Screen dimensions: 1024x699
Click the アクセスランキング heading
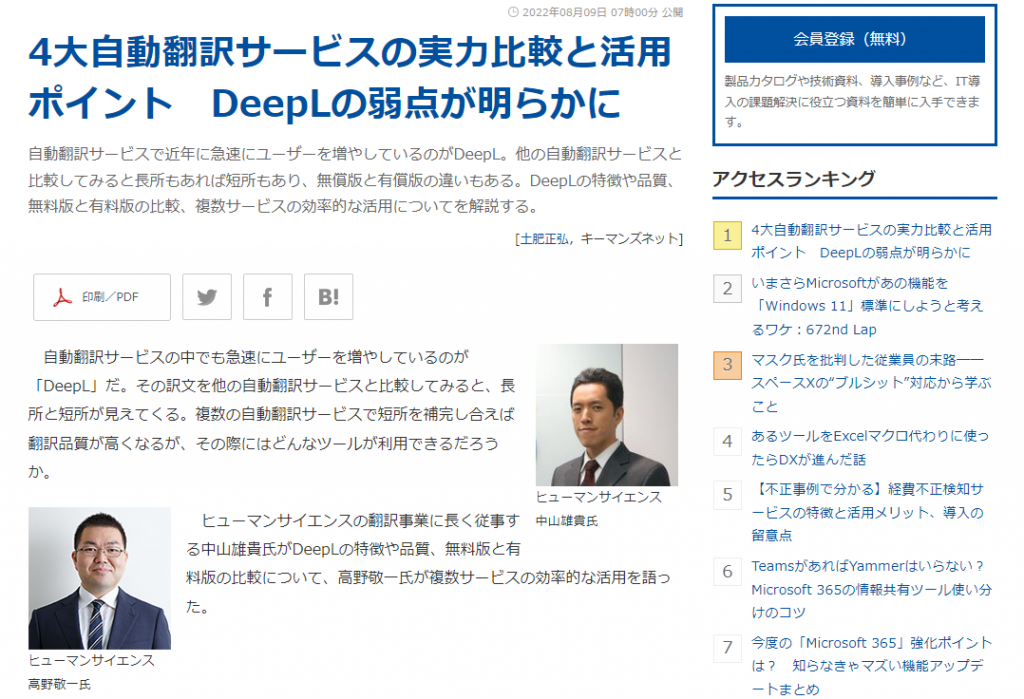point(793,178)
